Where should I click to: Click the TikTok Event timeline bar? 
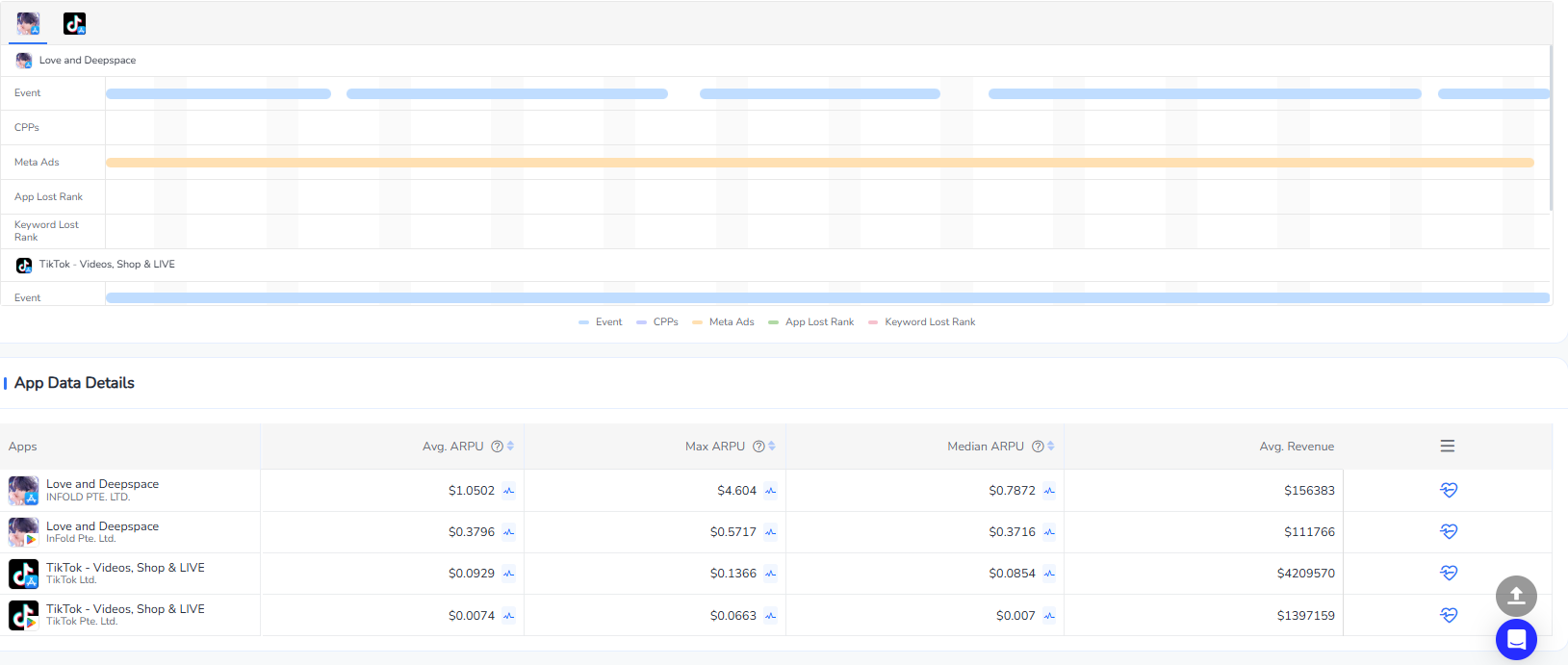coord(828,298)
